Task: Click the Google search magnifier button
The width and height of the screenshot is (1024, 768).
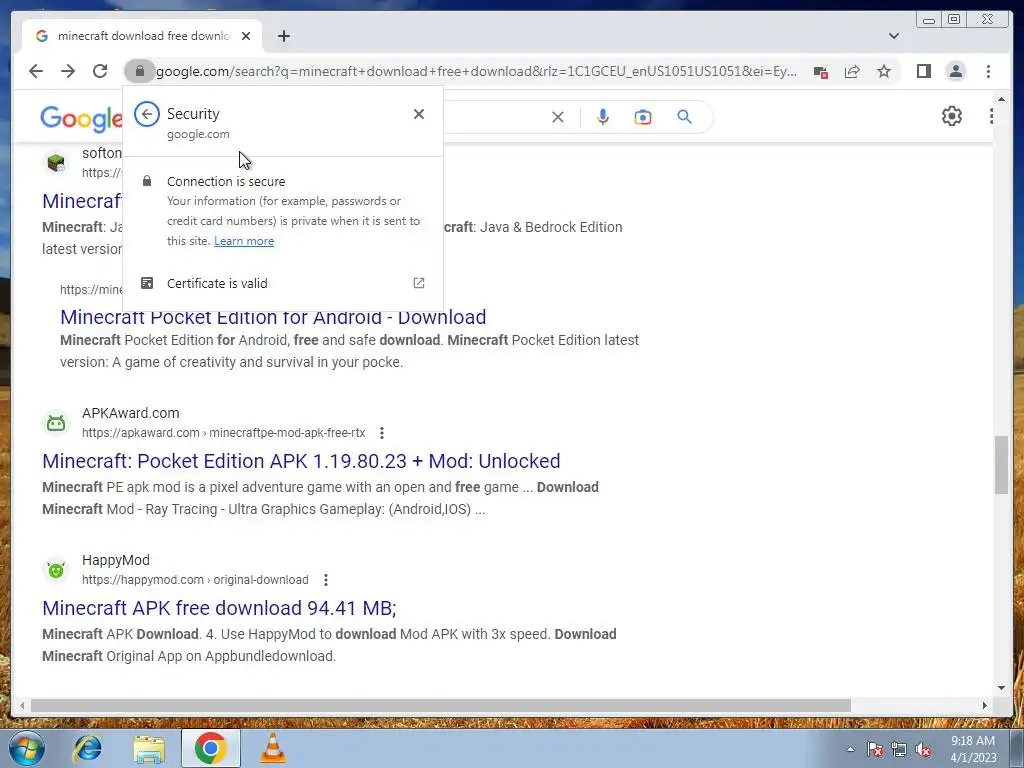Action: tap(684, 117)
